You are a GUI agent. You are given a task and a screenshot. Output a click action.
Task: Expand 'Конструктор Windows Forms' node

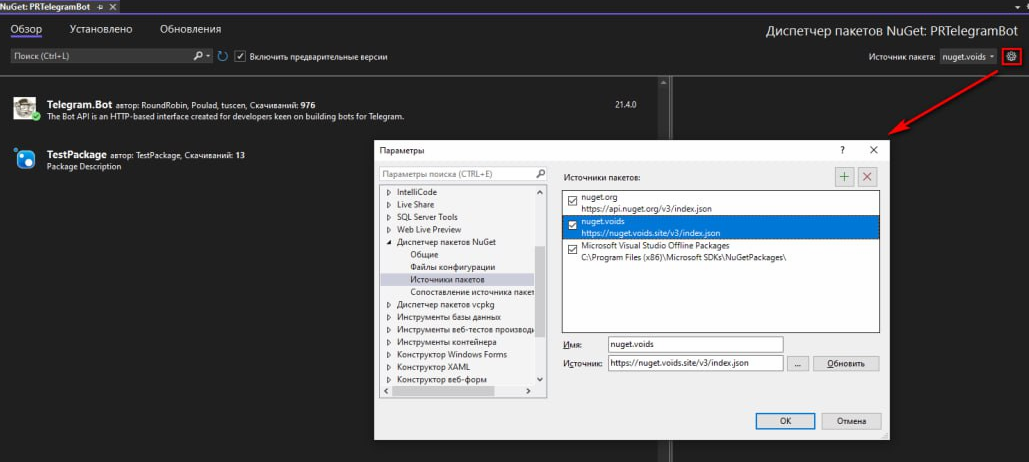(x=390, y=354)
